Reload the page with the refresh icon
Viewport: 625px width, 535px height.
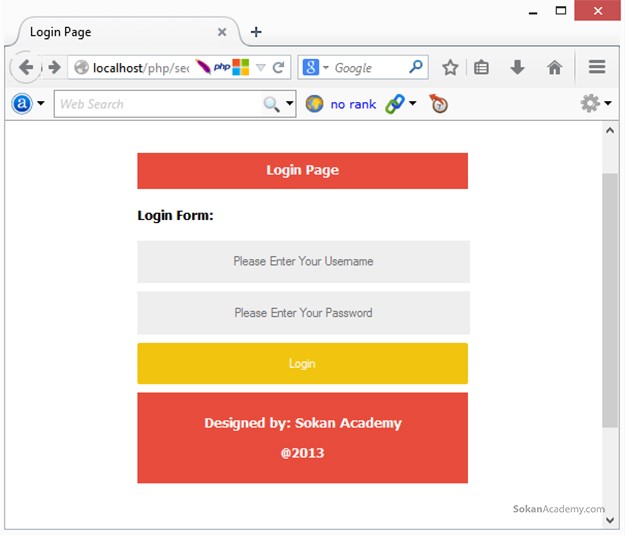click(x=278, y=67)
